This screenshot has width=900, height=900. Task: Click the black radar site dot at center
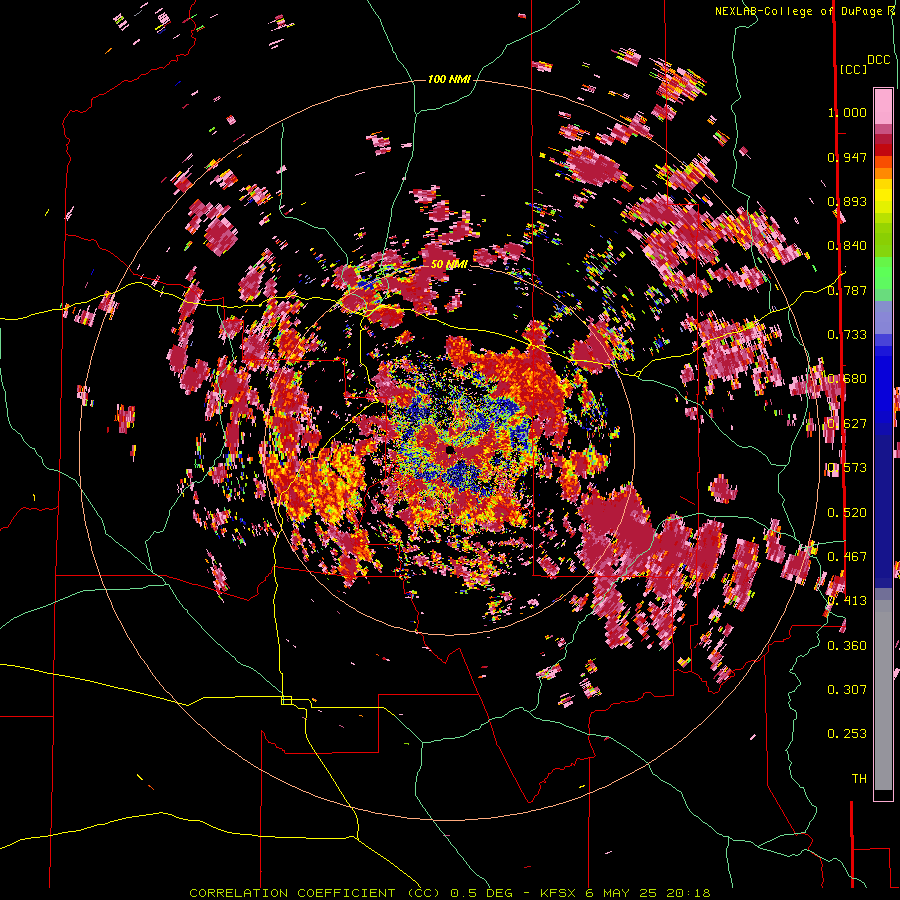point(451,450)
